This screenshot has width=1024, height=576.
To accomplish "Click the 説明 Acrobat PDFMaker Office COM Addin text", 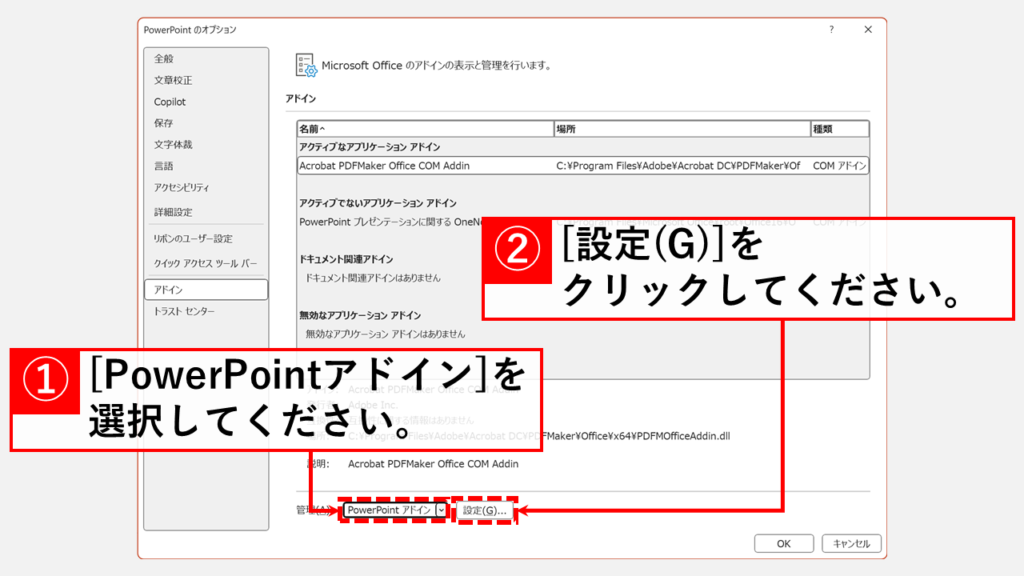I will click(x=433, y=464).
